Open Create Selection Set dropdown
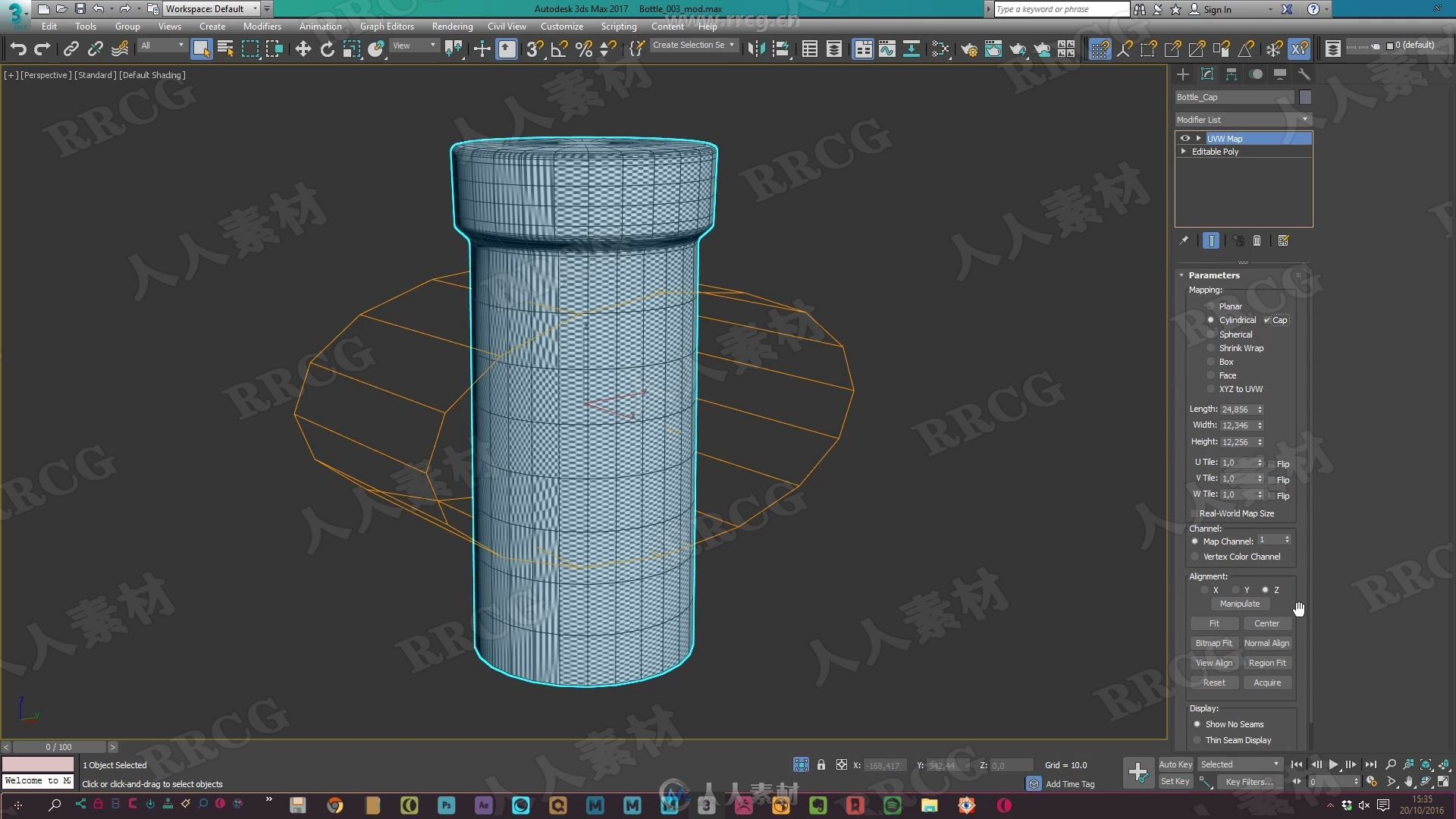Viewport: 1456px width, 819px height. pyautogui.click(x=693, y=45)
